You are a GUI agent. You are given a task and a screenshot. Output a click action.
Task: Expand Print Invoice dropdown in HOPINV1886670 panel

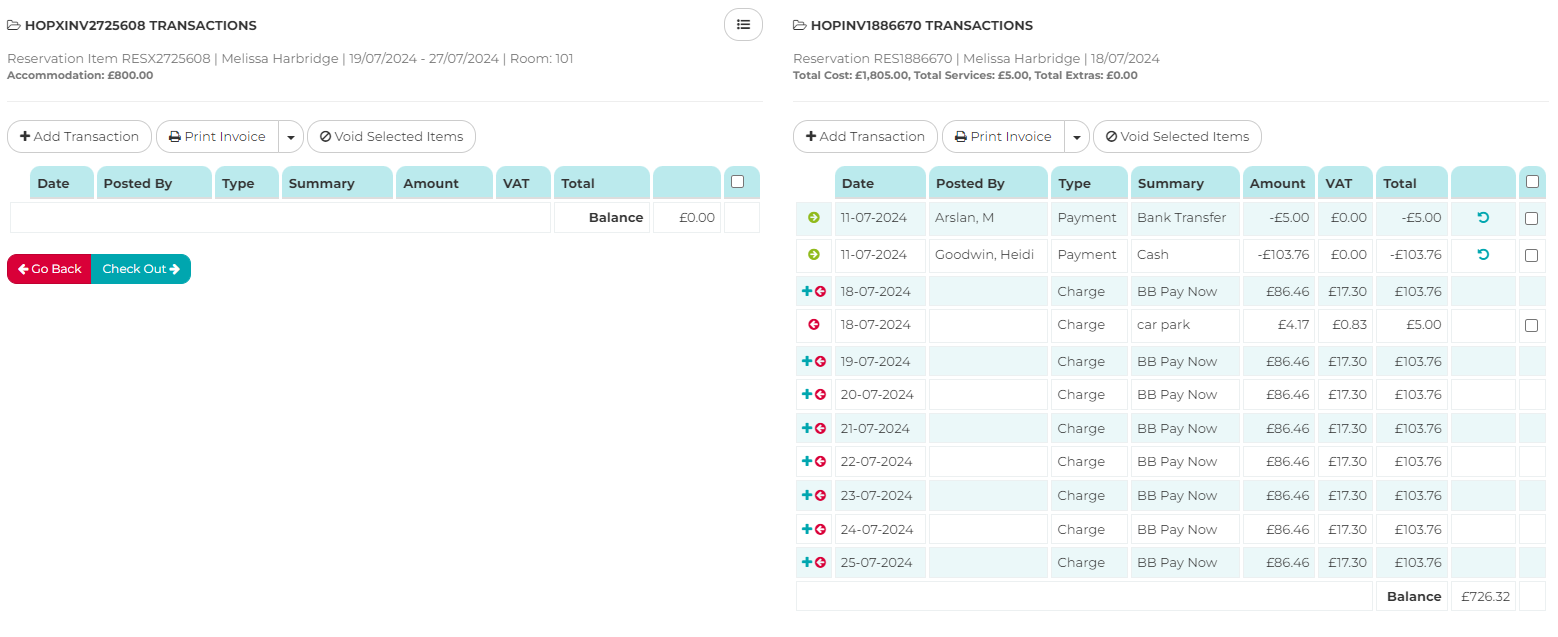point(1077,137)
